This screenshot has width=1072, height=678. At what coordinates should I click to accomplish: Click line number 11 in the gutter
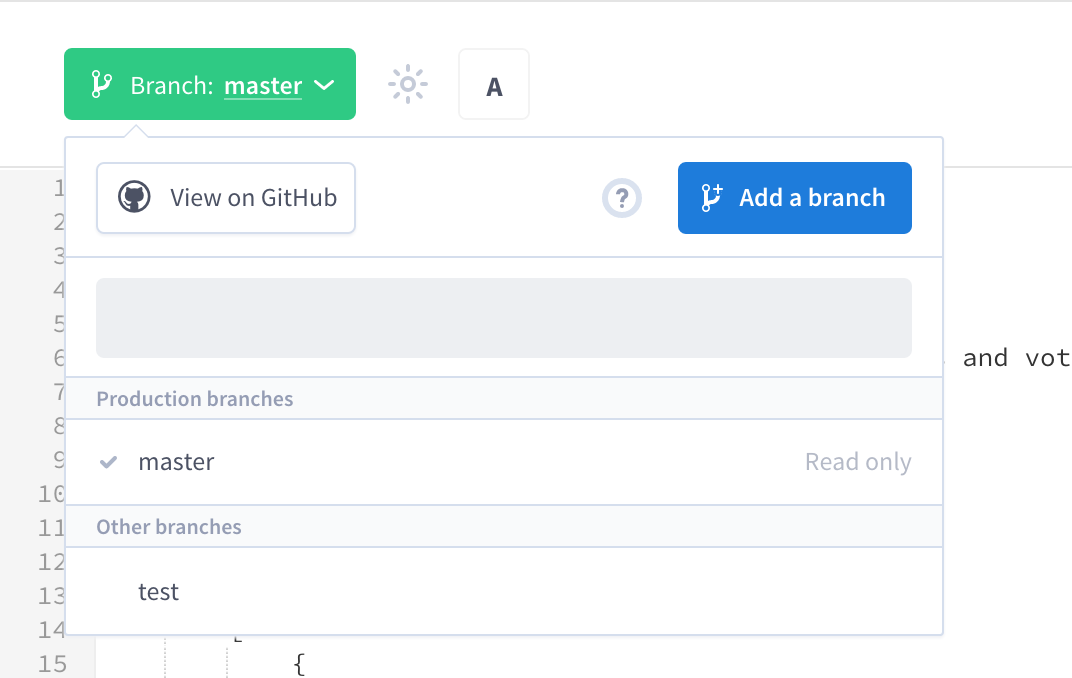(x=51, y=528)
